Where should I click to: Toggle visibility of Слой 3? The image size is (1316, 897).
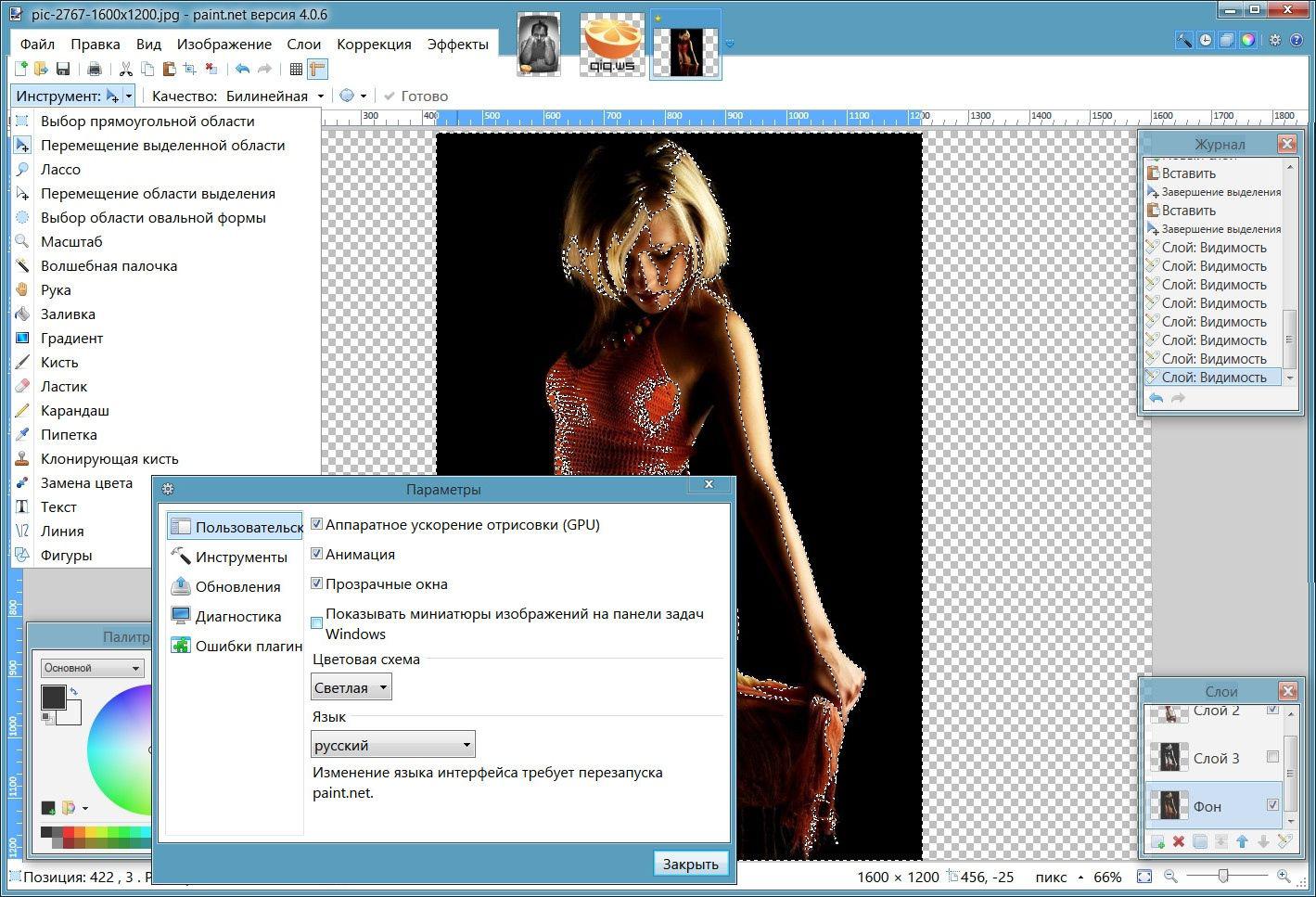coord(1272,757)
